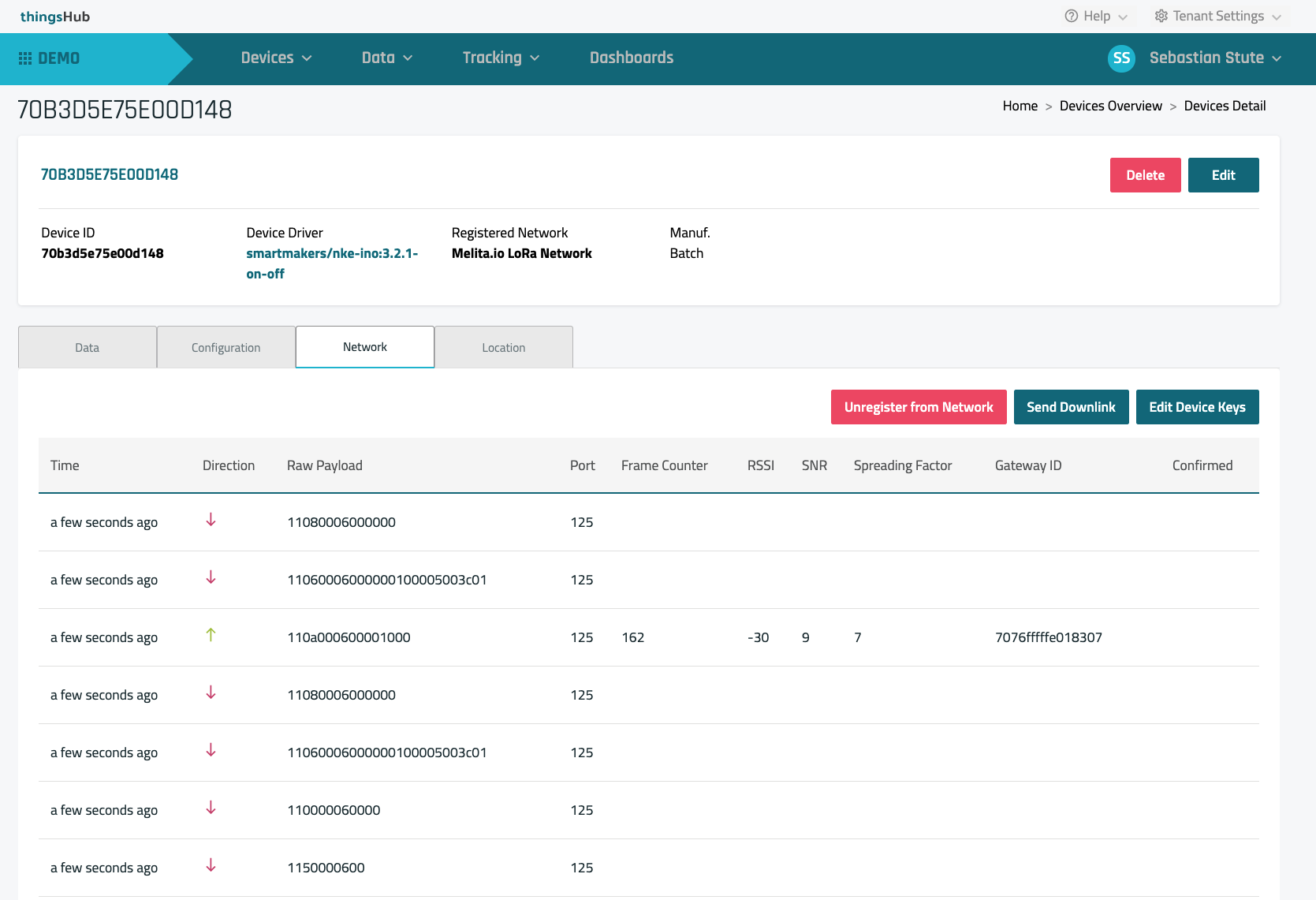
Task: Expand the Data navigation dropdown
Action: pos(386,58)
